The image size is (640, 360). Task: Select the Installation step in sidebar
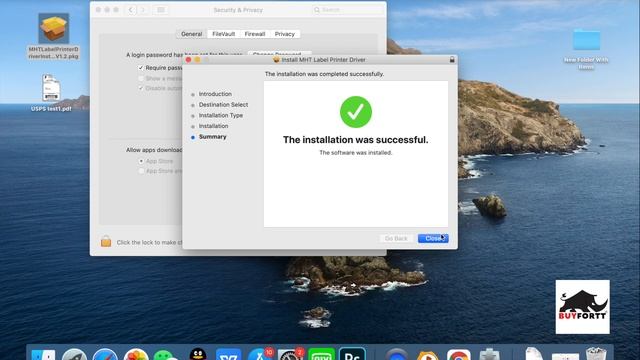tap(213, 126)
